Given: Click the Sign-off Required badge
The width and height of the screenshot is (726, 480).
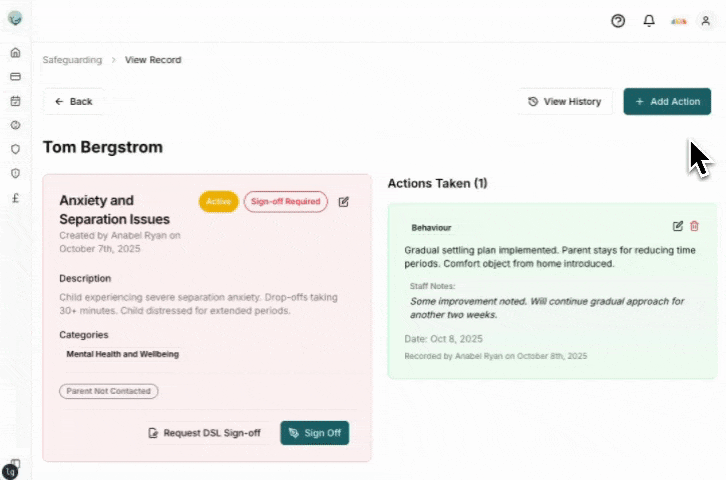Looking at the screenshot, I should (x=286, y=202).
